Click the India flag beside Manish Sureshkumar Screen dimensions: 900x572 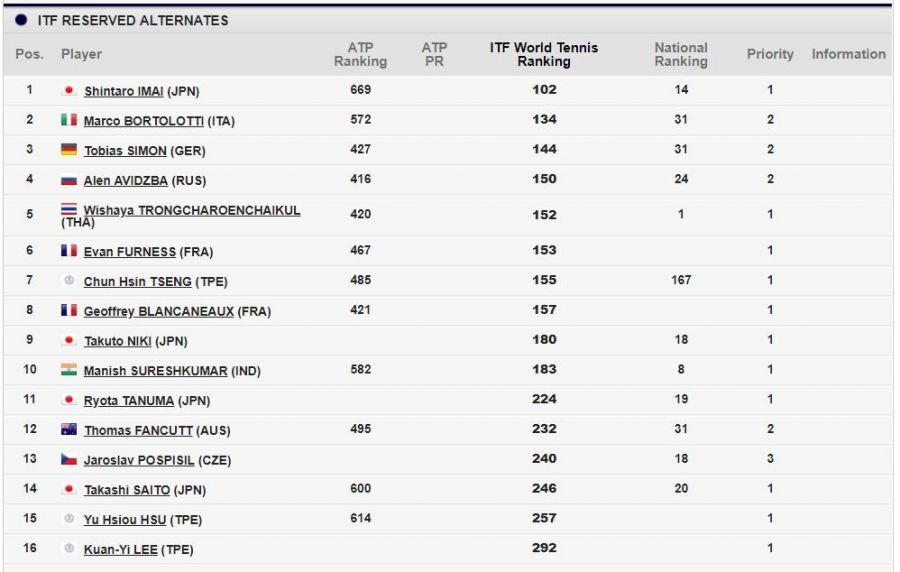pyautogui.click(x=69, y=370)
